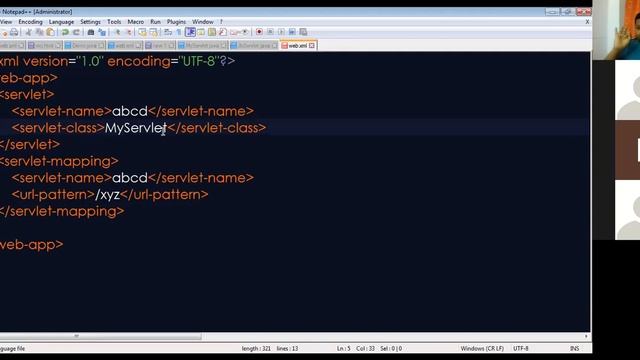640x360 pixels.
Task: Click the Zoom Out icon
Action: coord(129,32)
